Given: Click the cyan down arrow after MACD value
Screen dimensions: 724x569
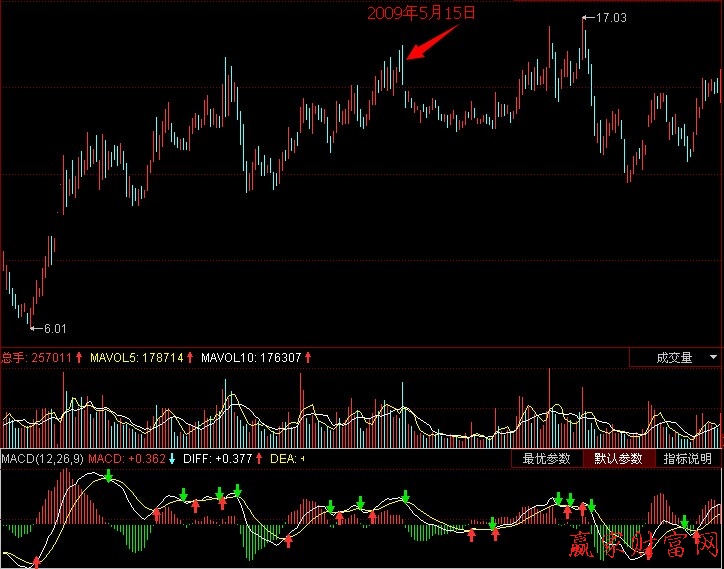Looking at the screenshot, I should pos(171,459).
